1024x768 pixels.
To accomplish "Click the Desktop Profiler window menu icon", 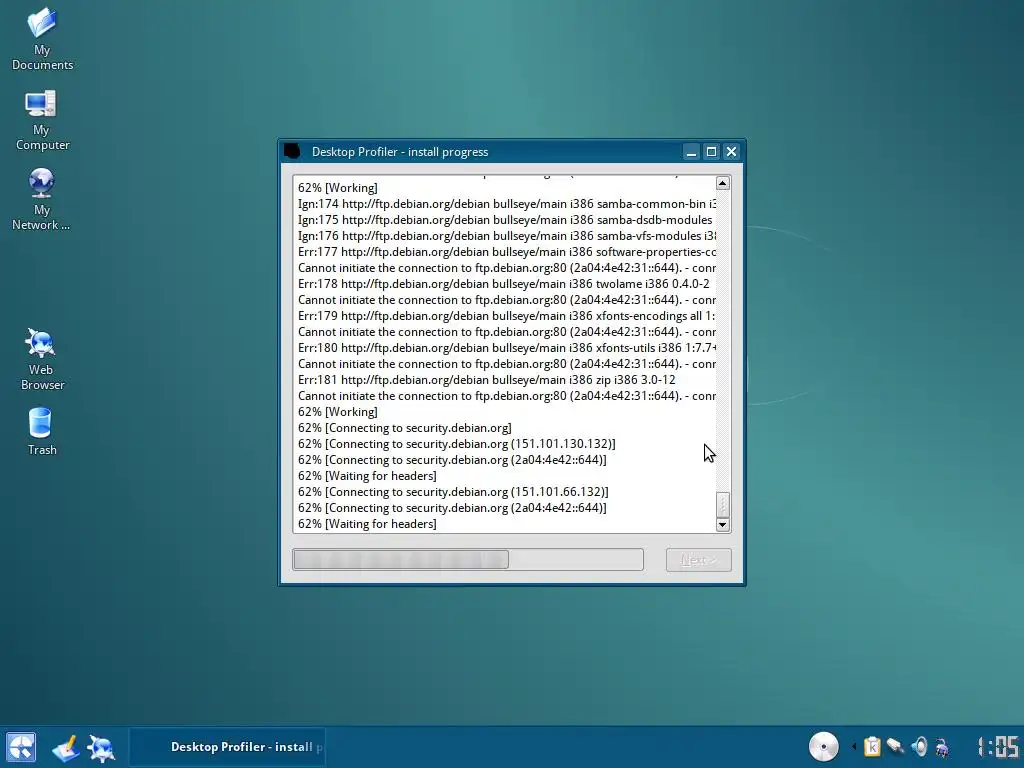I will [x=292, y=152].
